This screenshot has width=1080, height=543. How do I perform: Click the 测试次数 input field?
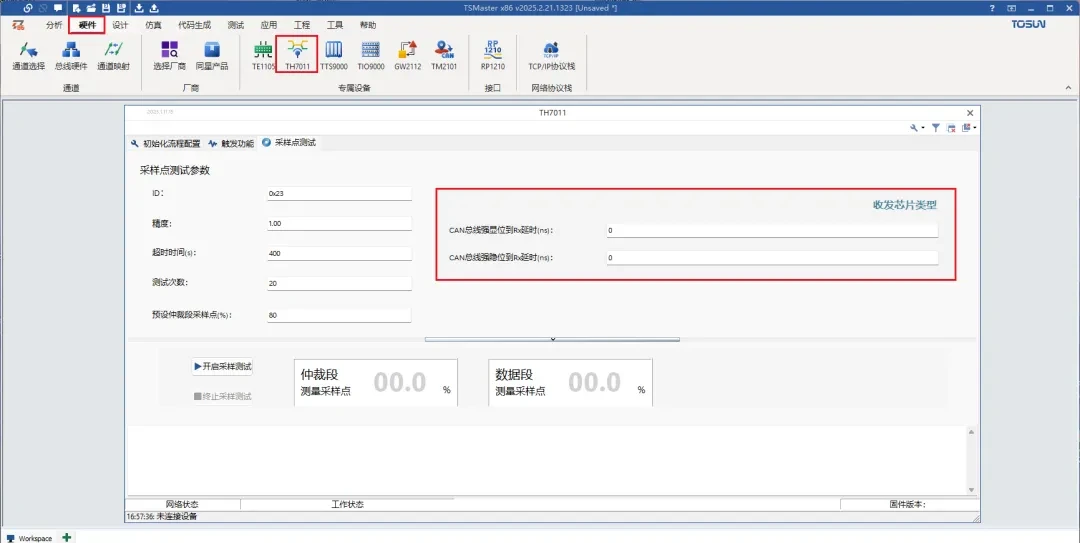(x=339, y=284)
